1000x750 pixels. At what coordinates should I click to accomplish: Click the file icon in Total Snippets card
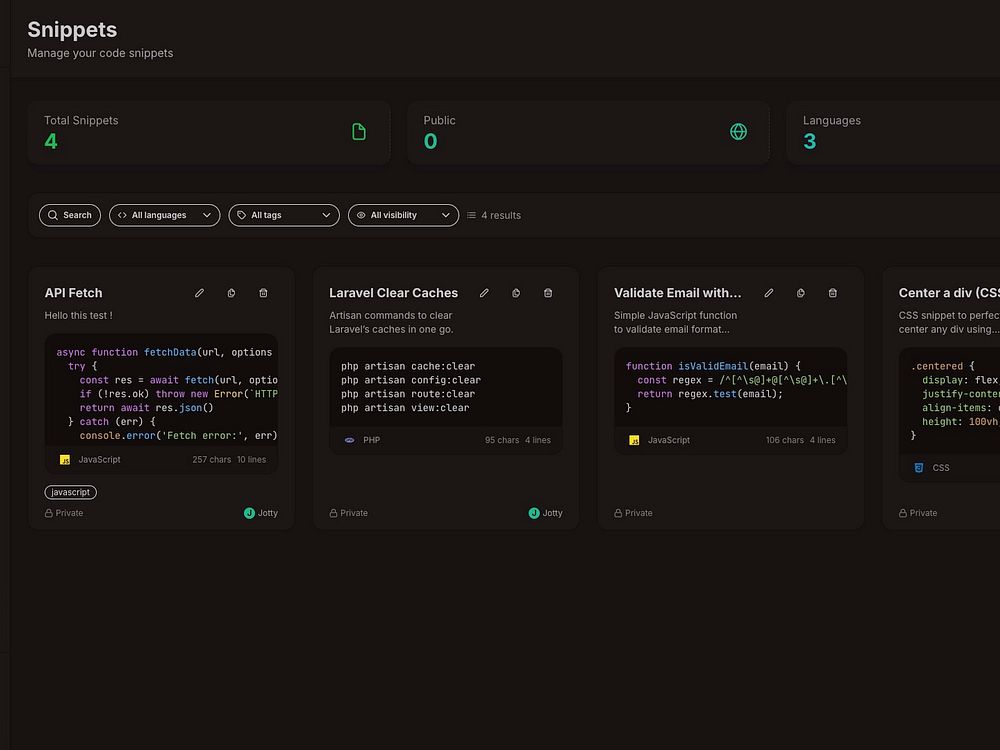click(x=359, y=132)
